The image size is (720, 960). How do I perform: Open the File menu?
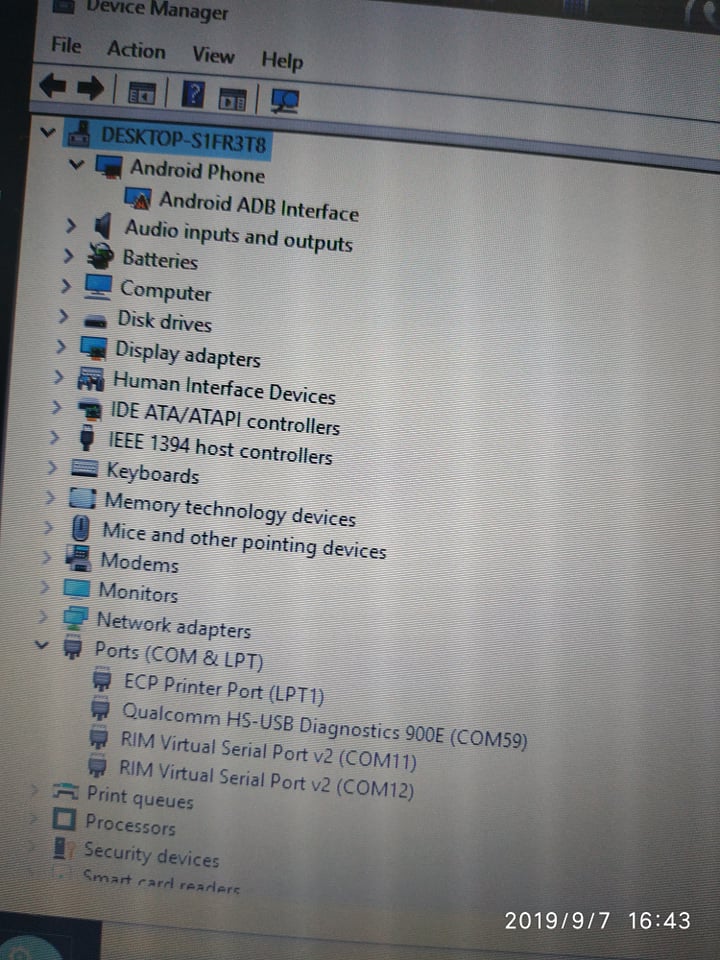point(66,46)
